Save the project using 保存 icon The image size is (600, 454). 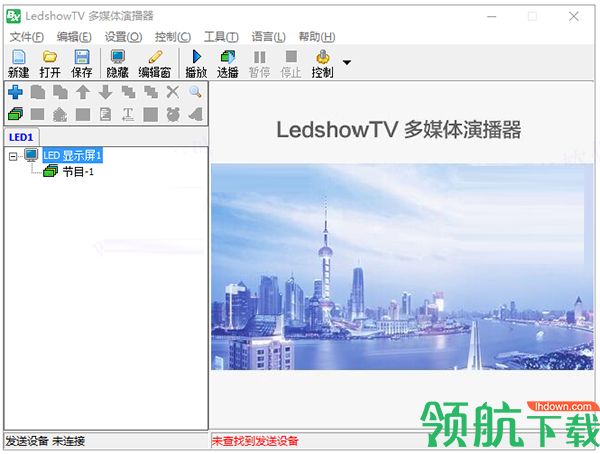click(82, 64)
